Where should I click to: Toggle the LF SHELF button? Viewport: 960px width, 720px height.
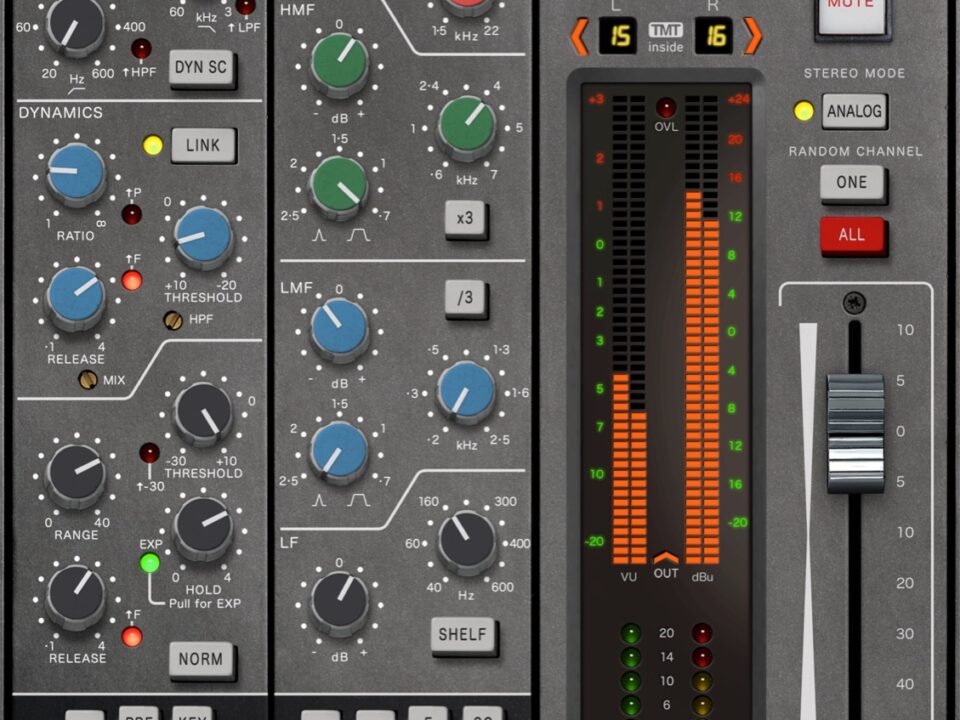[463, 635]
